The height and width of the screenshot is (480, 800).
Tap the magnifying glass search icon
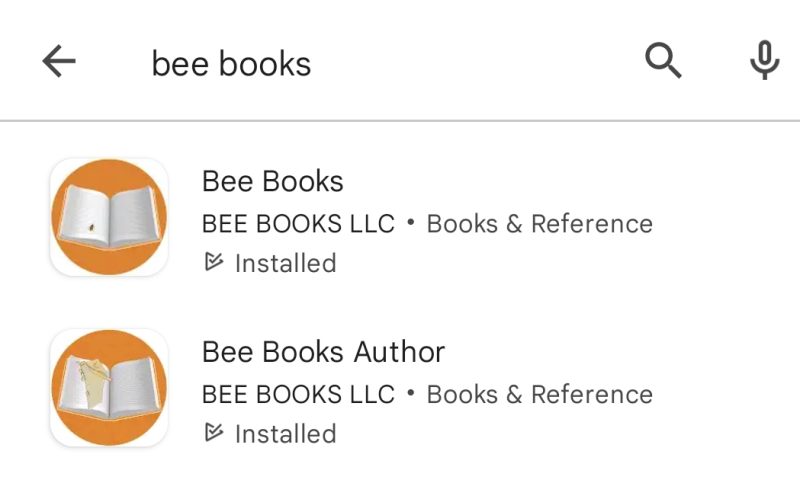(663, 62)
